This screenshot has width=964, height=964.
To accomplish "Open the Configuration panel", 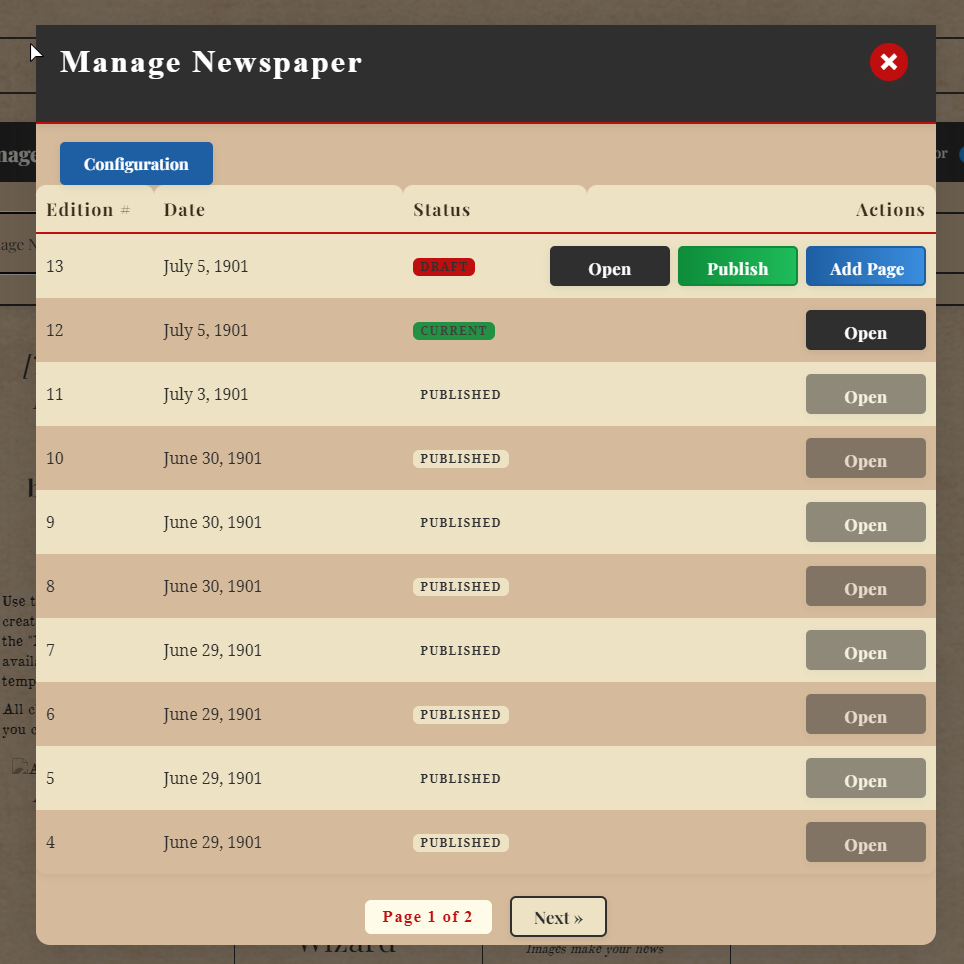I will click(136, 164).
